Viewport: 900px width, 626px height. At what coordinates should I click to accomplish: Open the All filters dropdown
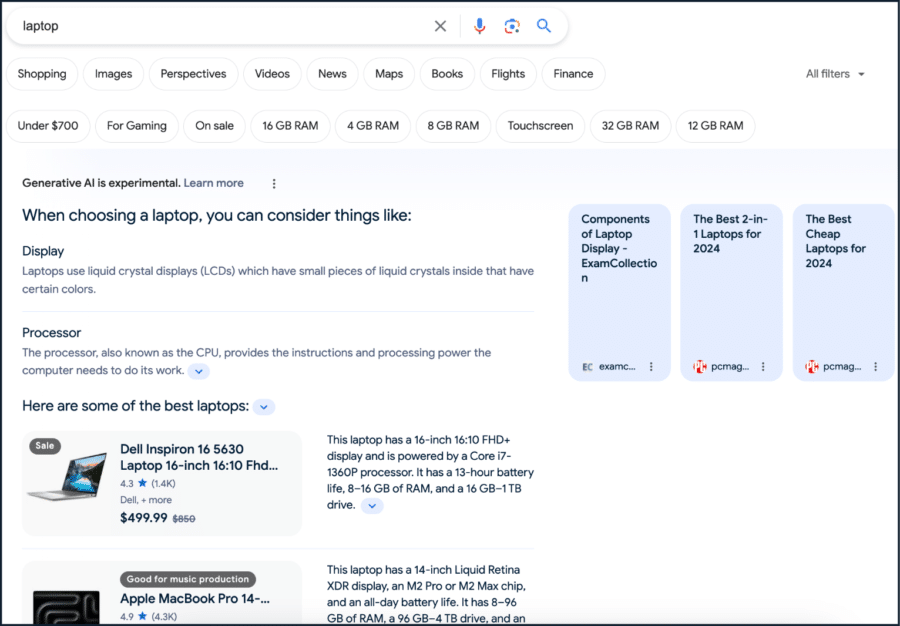tap(835, 74)
